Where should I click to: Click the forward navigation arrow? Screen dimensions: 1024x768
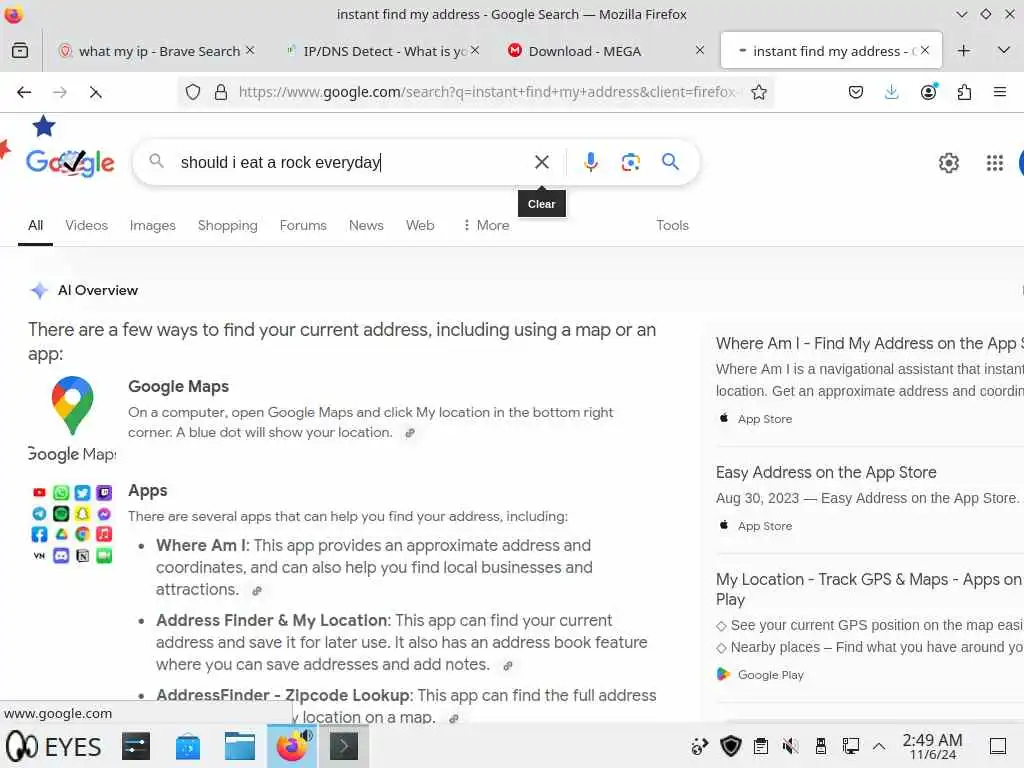[59, 92]
